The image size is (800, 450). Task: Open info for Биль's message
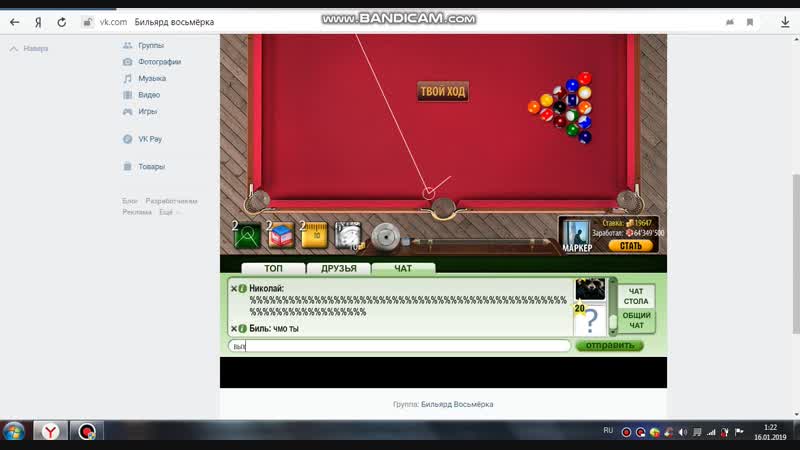tap(243, 329)
